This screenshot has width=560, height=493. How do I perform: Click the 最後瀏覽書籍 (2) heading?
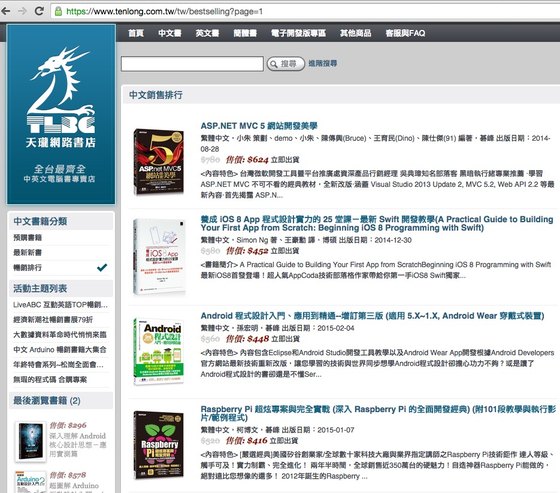47,400
